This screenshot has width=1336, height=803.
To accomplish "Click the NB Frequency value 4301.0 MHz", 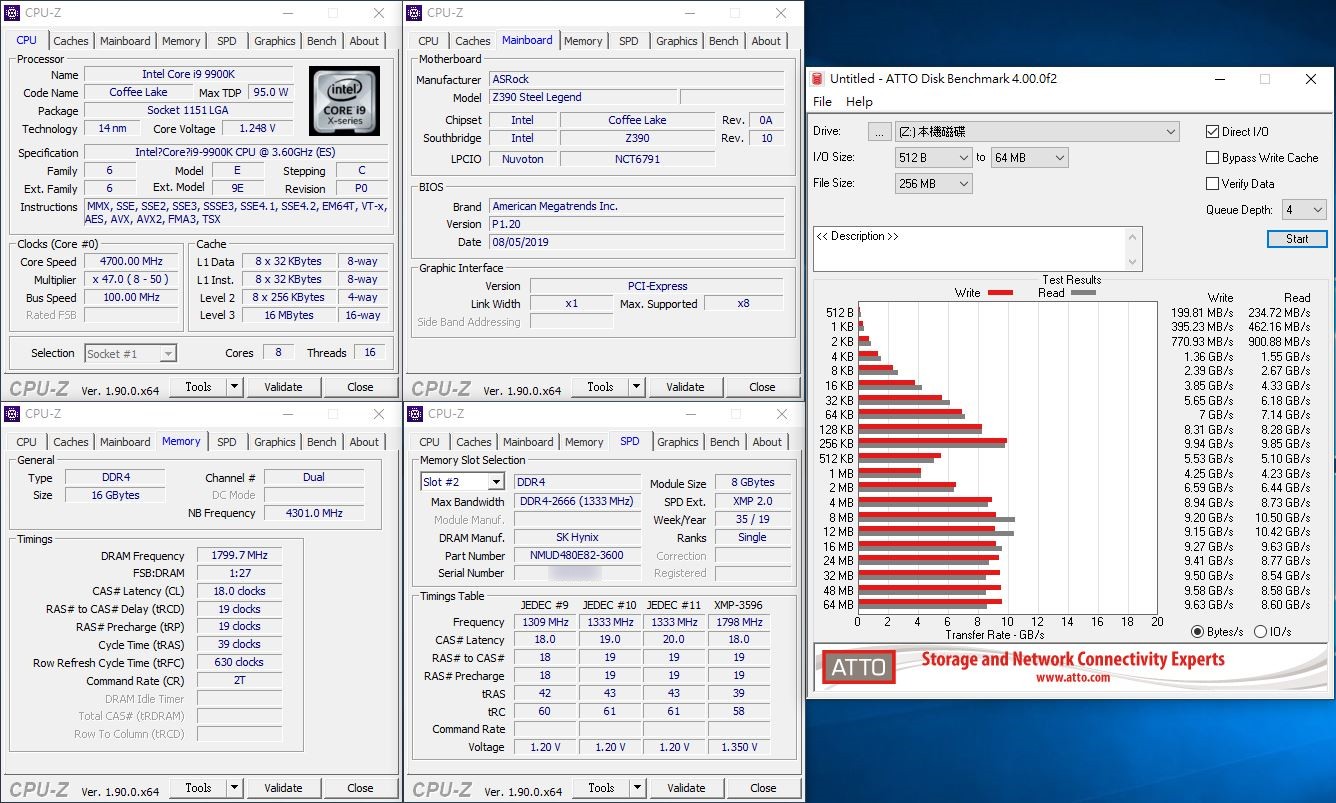I will coord(314,513).
